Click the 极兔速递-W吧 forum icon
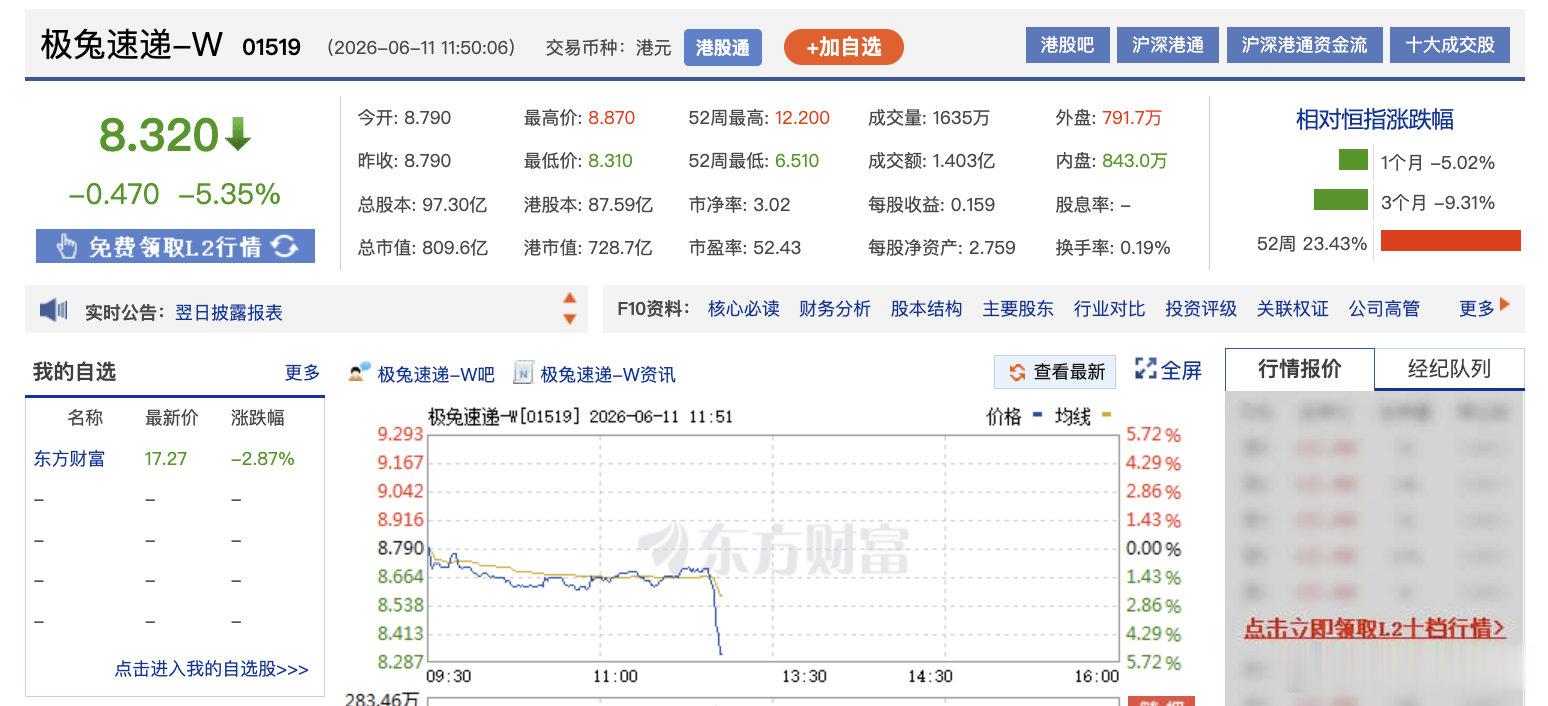Image resolution: width=1548 pixels, height=706 pixels. click(359, 372)
